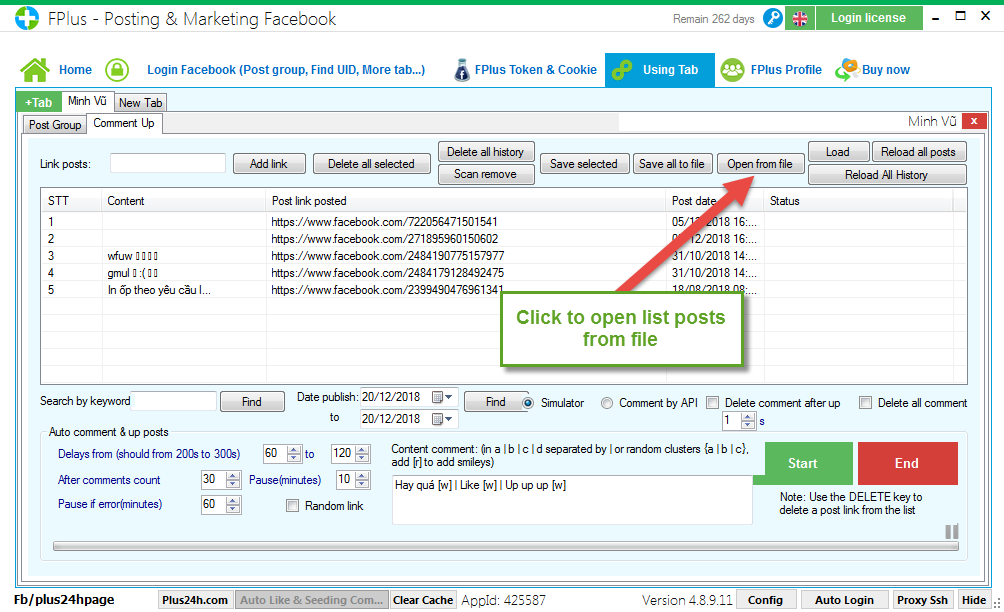Sort by the Content column header
1004x612 pixels.
point(184,201)
